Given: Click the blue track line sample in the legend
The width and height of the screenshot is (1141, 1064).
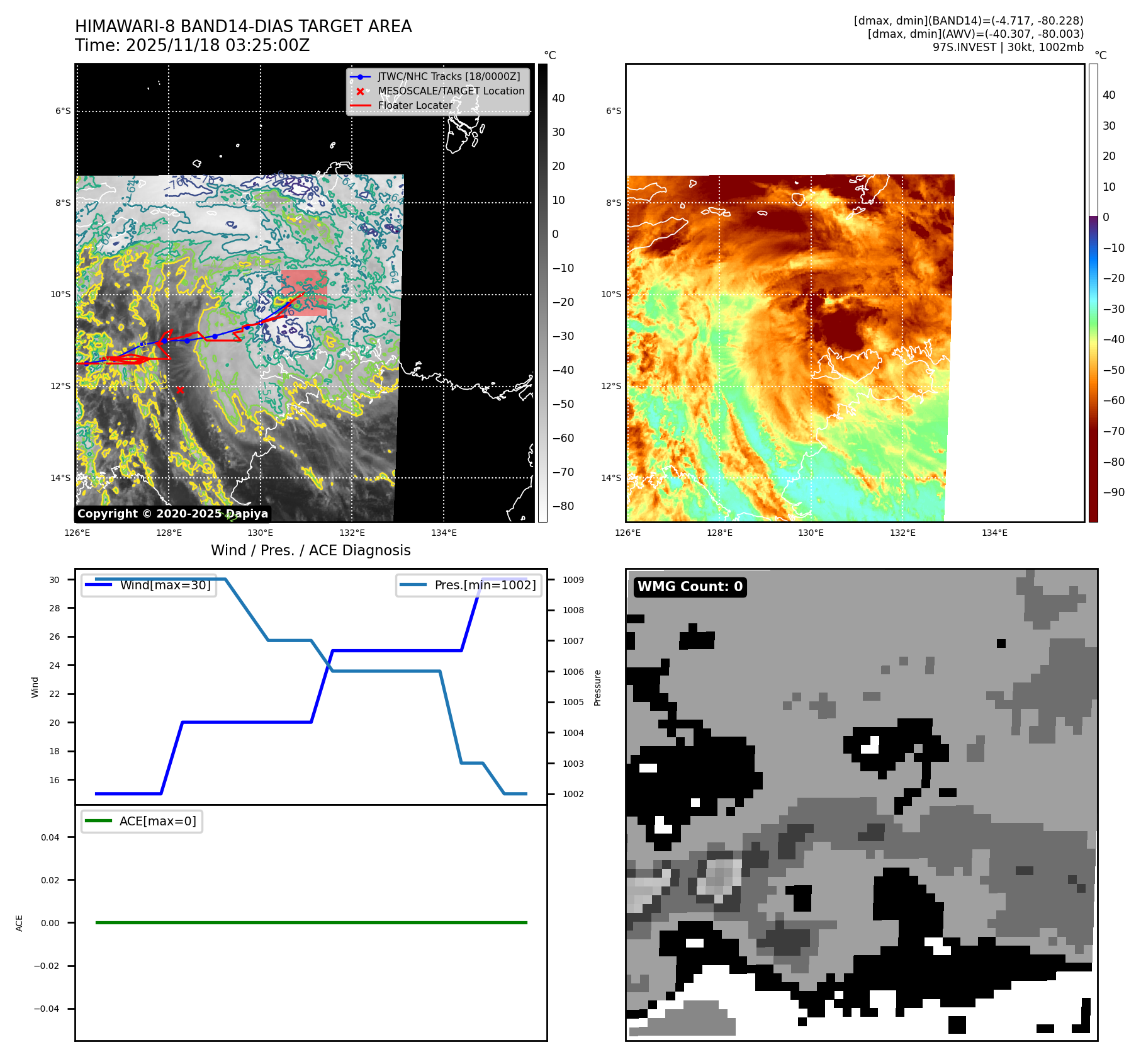Looking at the screenshot, I should [x=360, y=77].
